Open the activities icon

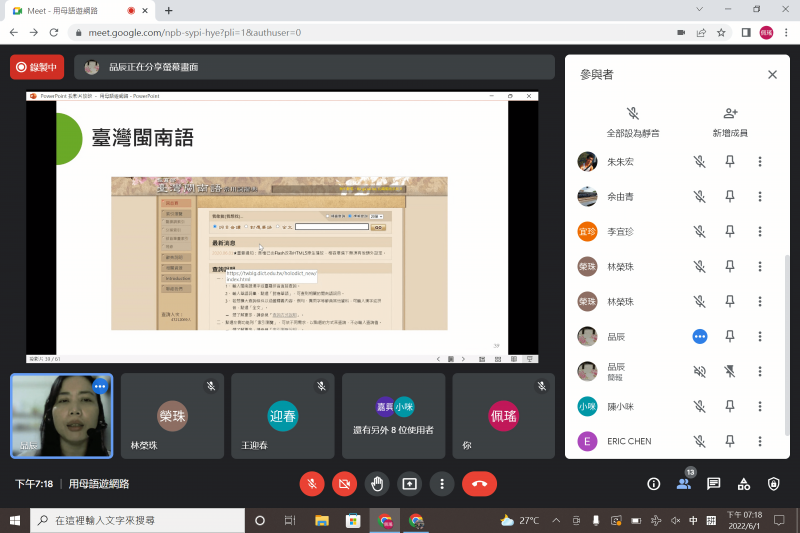744,484
